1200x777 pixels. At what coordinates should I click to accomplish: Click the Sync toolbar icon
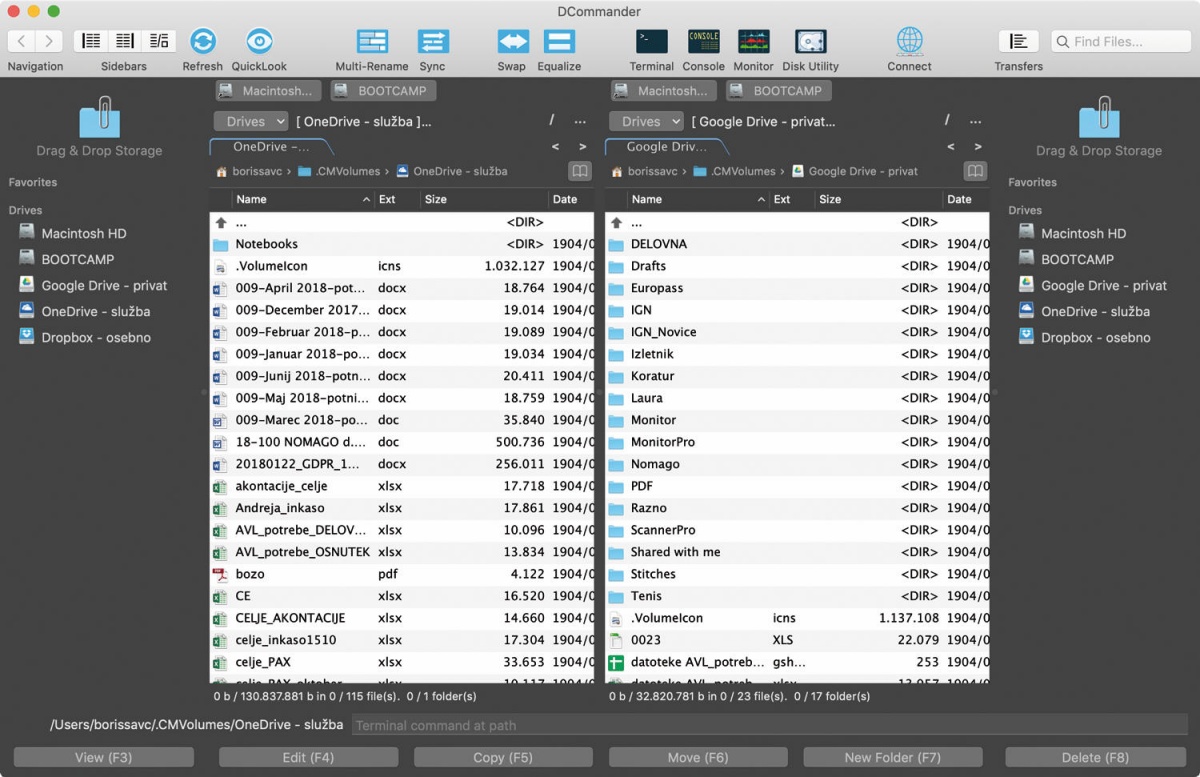(x=433, y=41)
